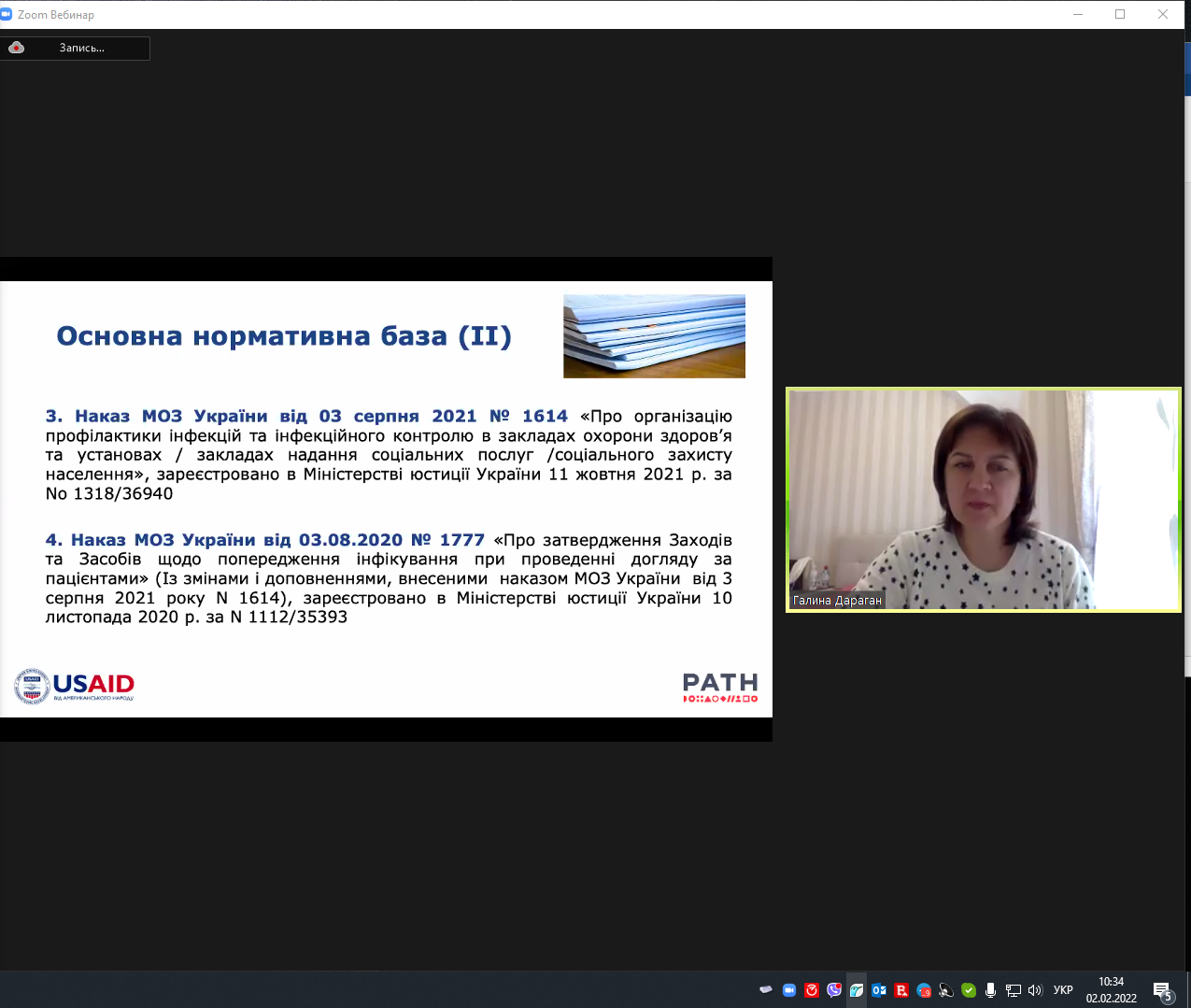
Task: Click the "Запись..." recording status label
Action: [82, 48]
